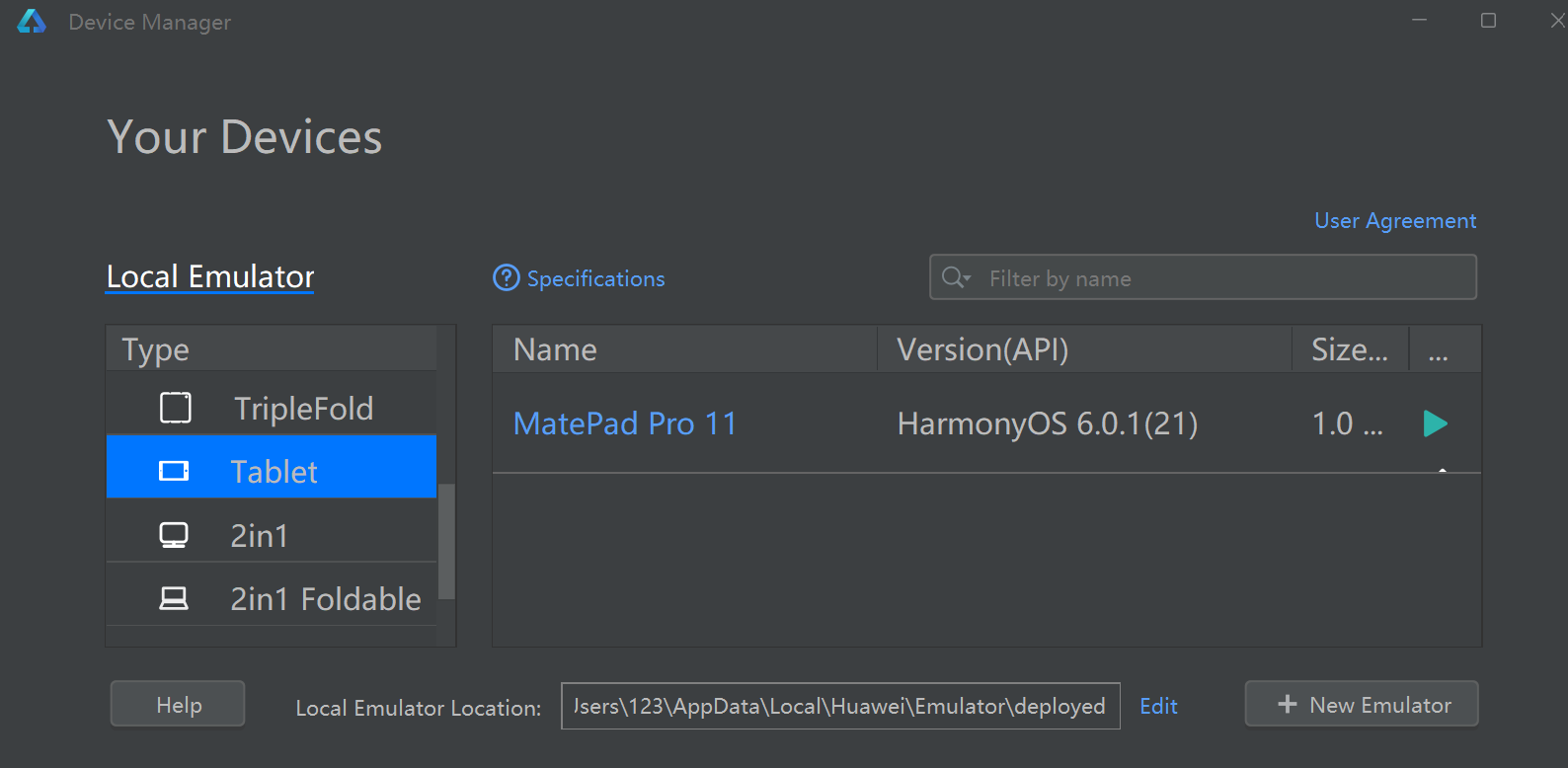
Task: Click the HarmonyOS 6.0.1(21) version cell
Action: [x=1048, y=423]
